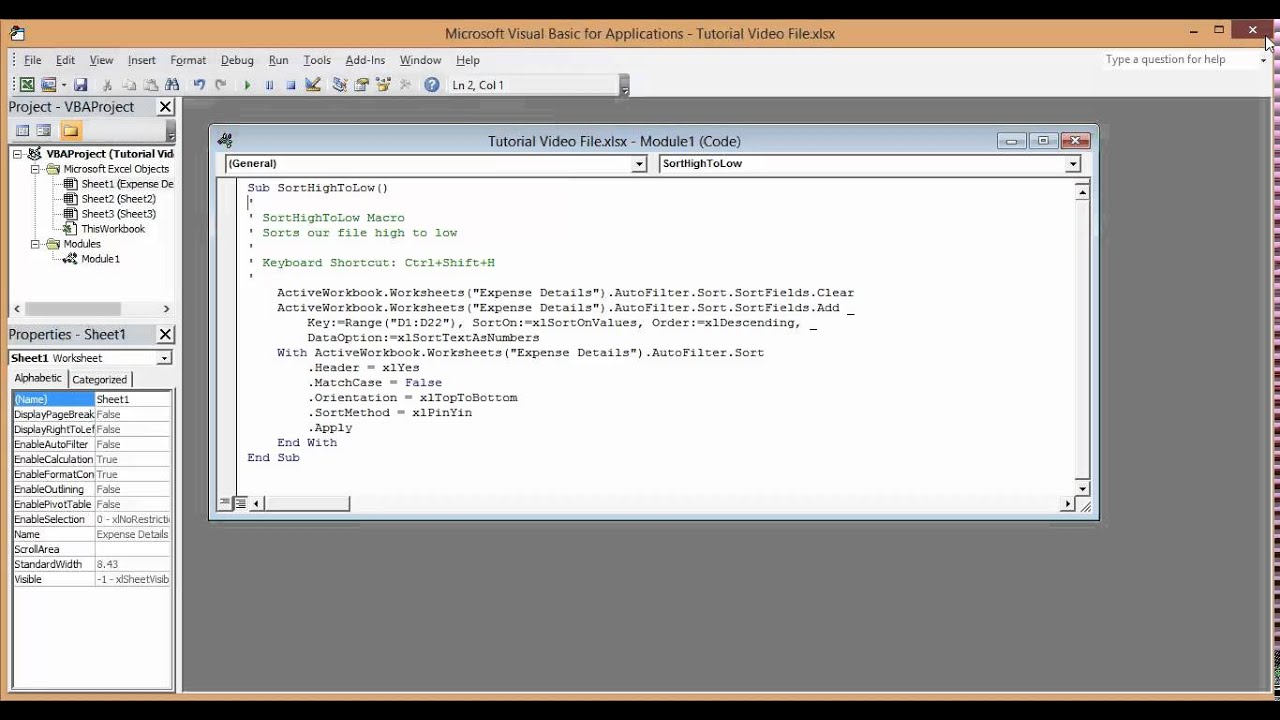Toggle Folders view in Project pane
Screen dimensions: 1280x720
coord(70,130)
